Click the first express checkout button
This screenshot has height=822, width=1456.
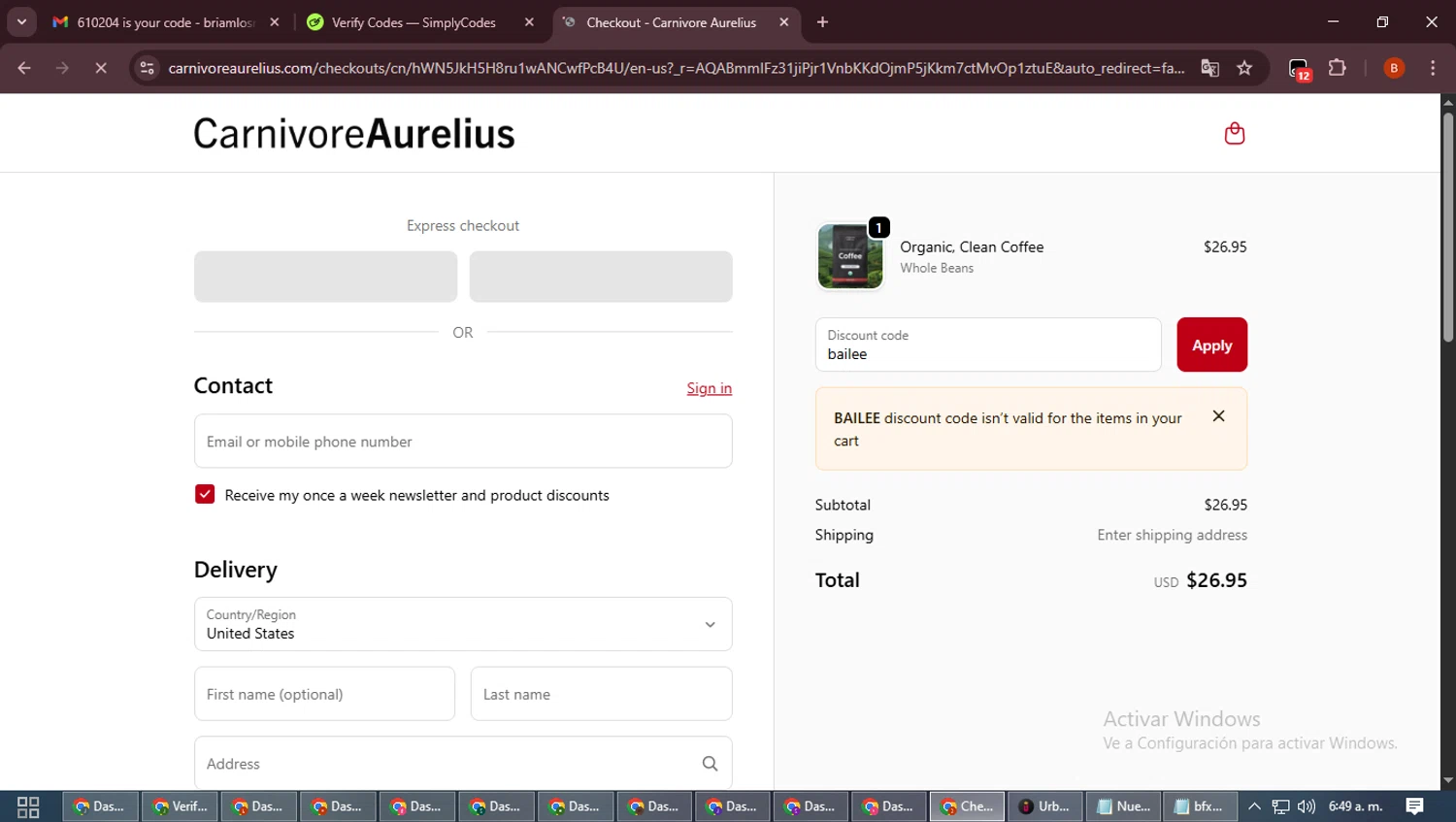[325, 277]
